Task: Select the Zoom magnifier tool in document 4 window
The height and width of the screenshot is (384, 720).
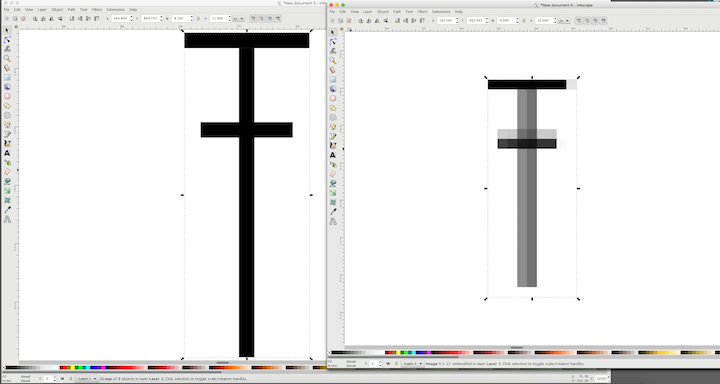Action: [x=333, y=61]
